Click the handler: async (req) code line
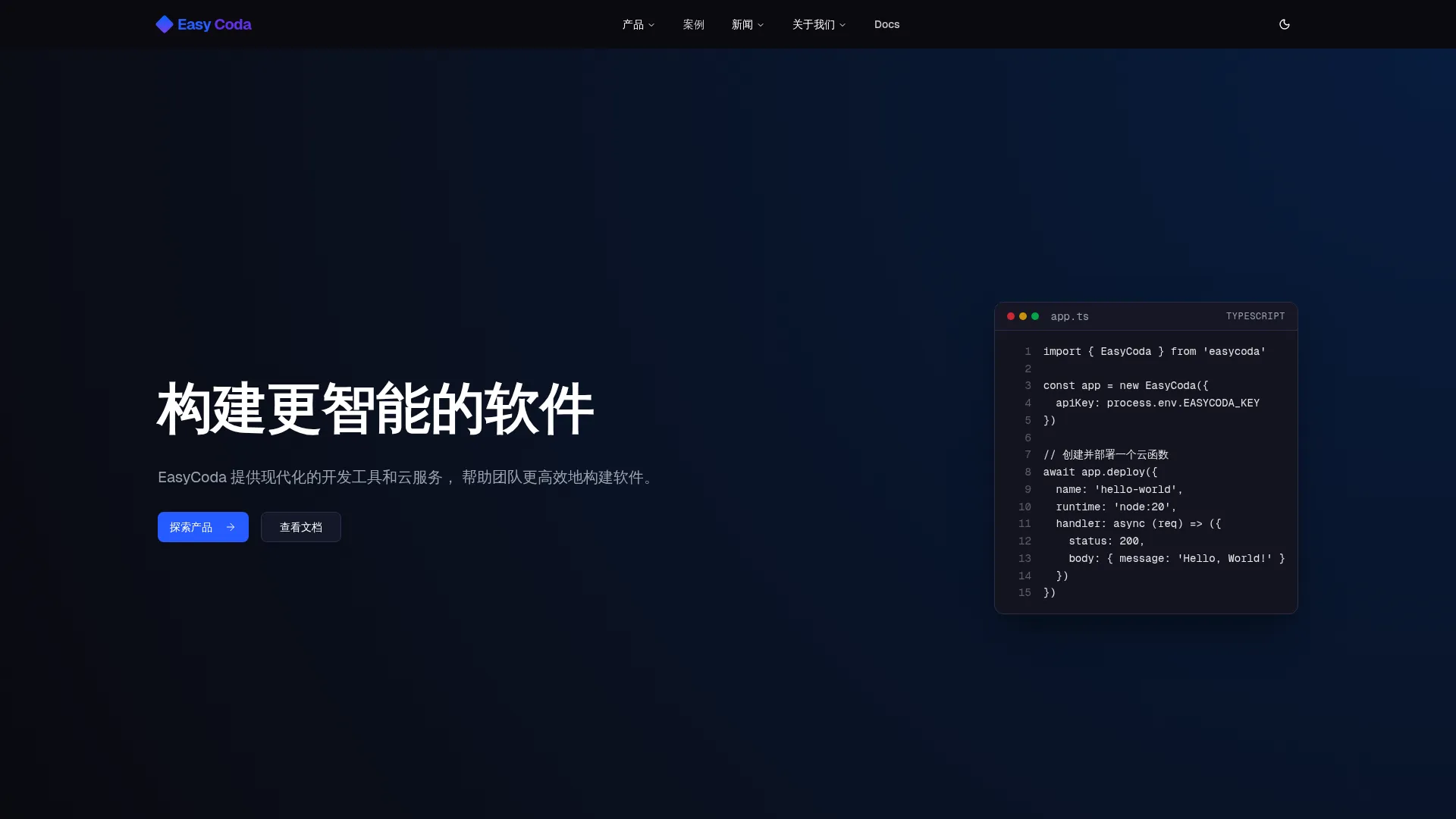This screenshot has width=1456, height=819. pyautogui.click(x=1138, y=523)
